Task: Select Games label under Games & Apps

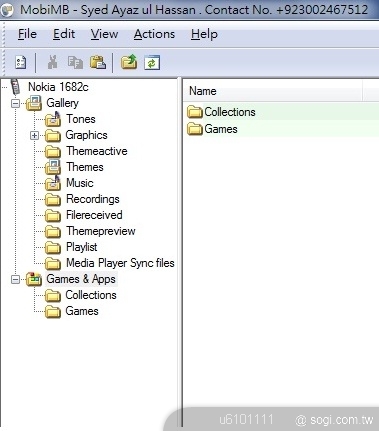Action: (82, 311)
